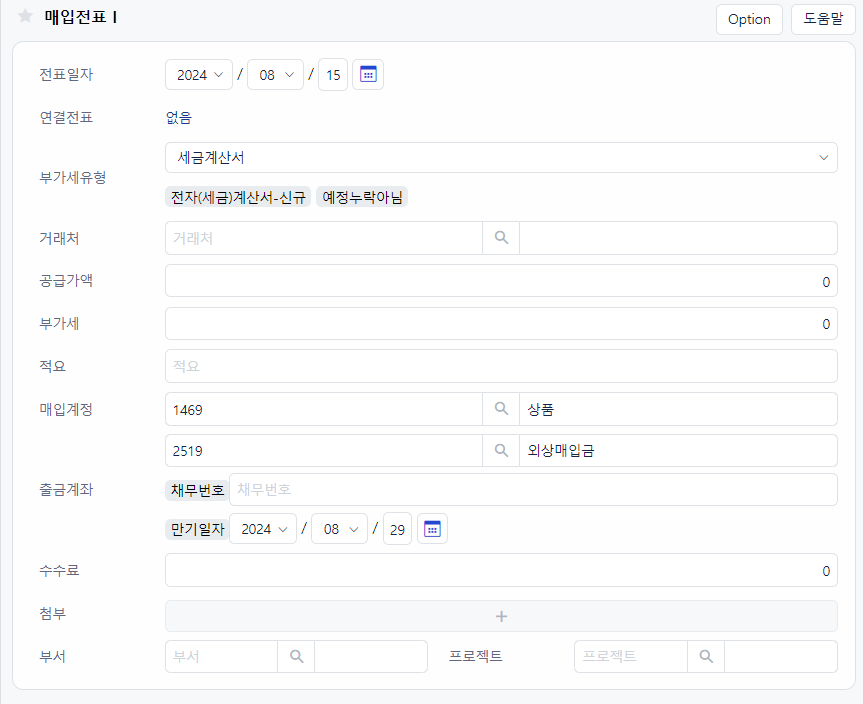Open the 만기일자 year dropdown showing 2024
The height and width of the screenshot is (704, 863).
click(x=263, y=529)
